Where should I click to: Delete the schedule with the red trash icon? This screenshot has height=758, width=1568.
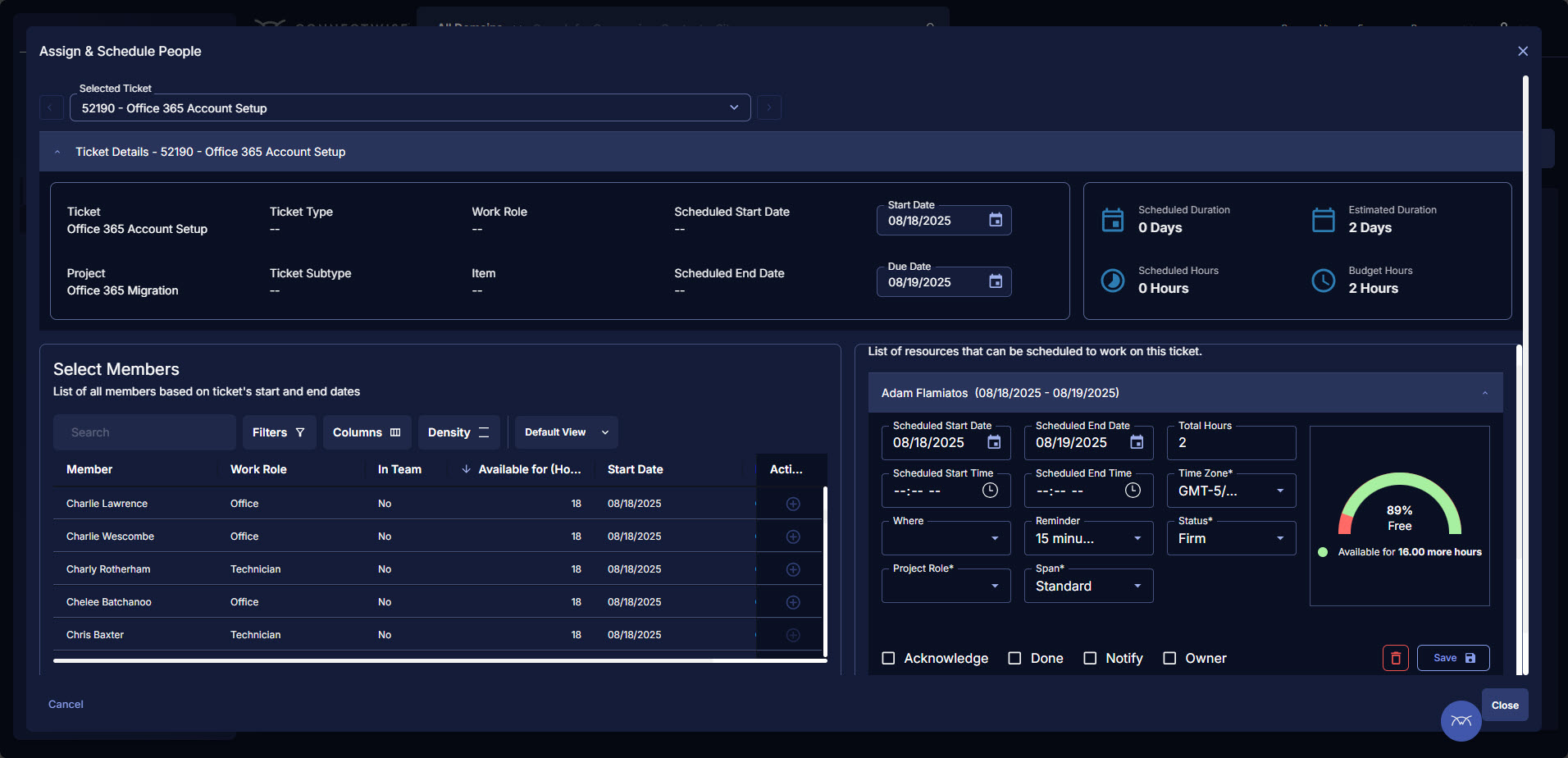point(1395,658)
